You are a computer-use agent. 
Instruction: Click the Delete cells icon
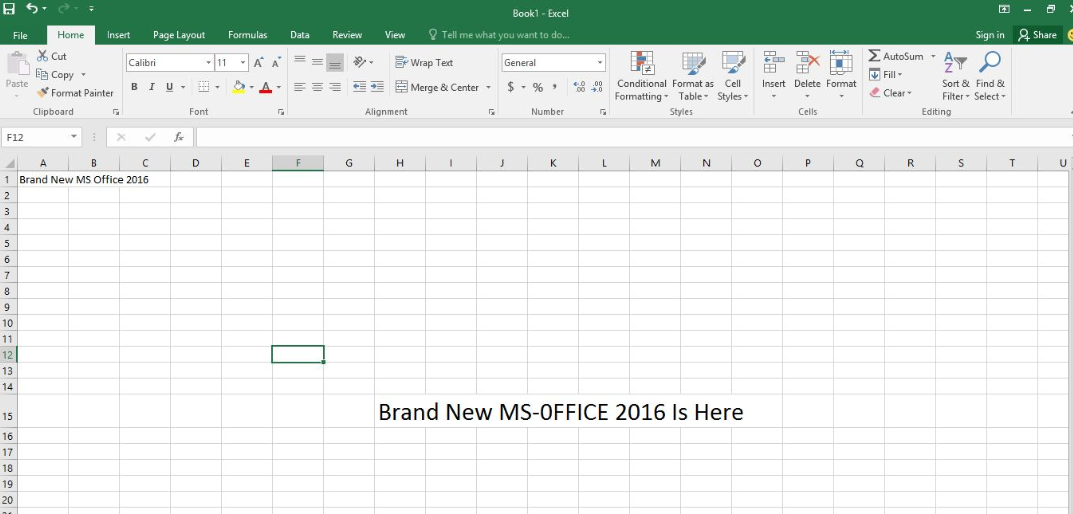807,62
